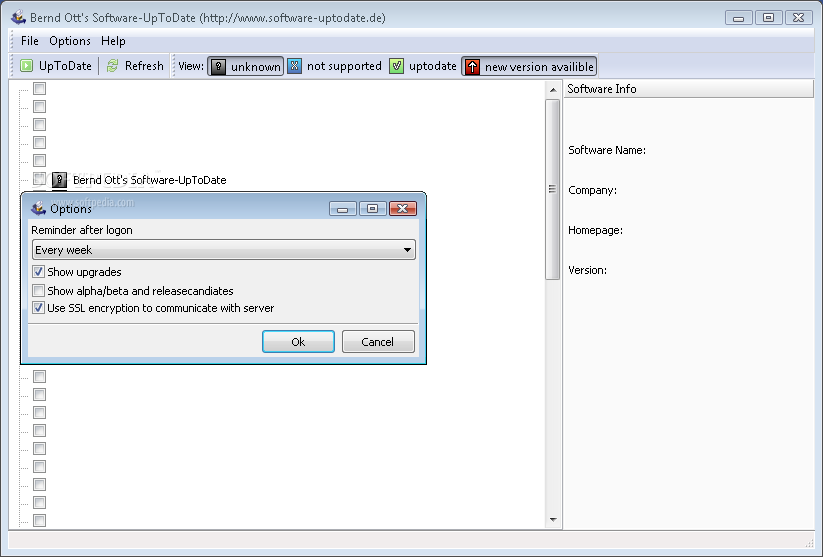This screenshot has width=823, height=557.
Task: Click Cancel in the Options dialog
Action: 378,342
